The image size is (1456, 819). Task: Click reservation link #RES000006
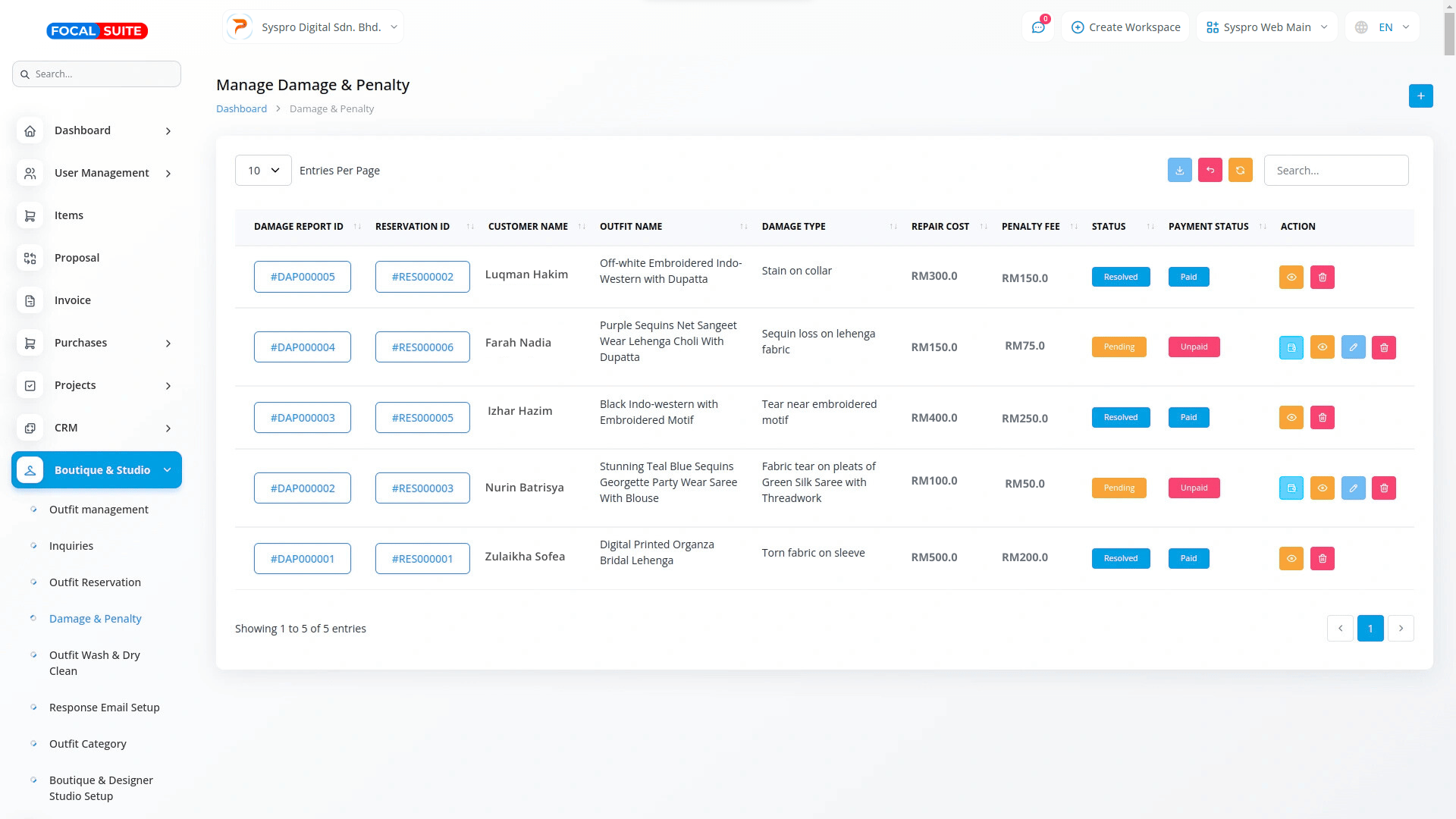click(x=422, y=347)
